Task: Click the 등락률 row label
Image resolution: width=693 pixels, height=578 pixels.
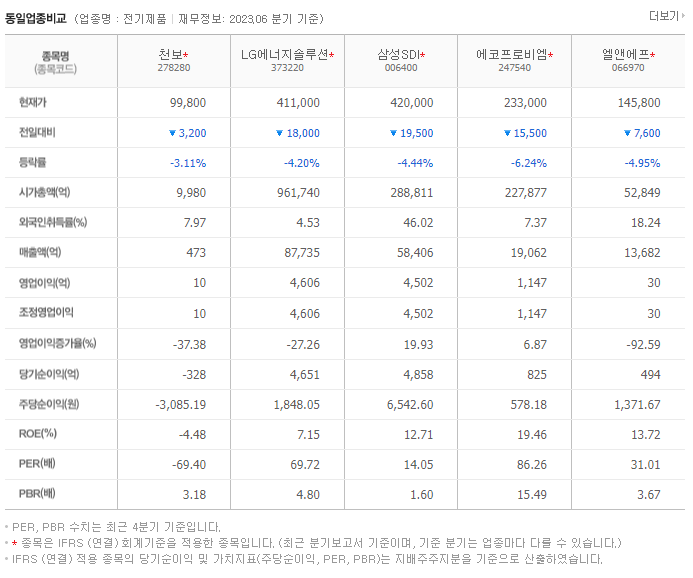Action: coord(32,162)
